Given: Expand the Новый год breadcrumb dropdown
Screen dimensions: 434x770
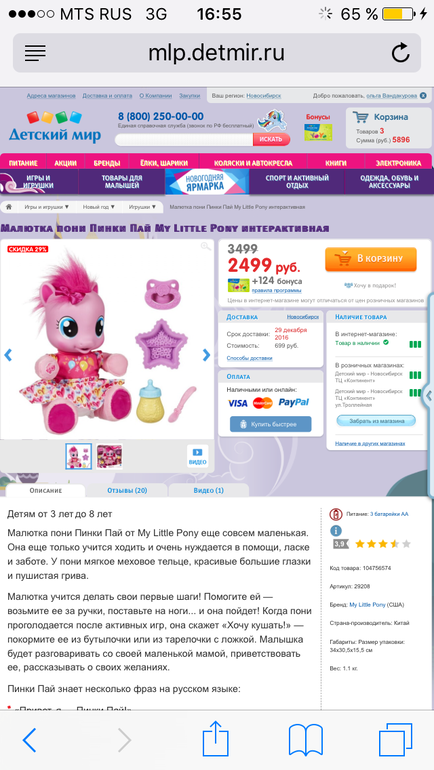Looking at the screenshot, I should pos(99,207).
